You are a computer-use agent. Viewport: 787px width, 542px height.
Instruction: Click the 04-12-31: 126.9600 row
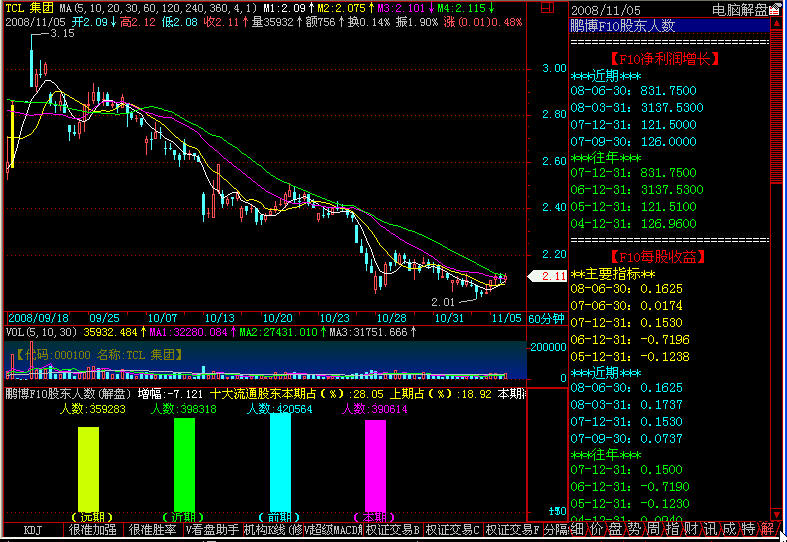click(633, 224)
